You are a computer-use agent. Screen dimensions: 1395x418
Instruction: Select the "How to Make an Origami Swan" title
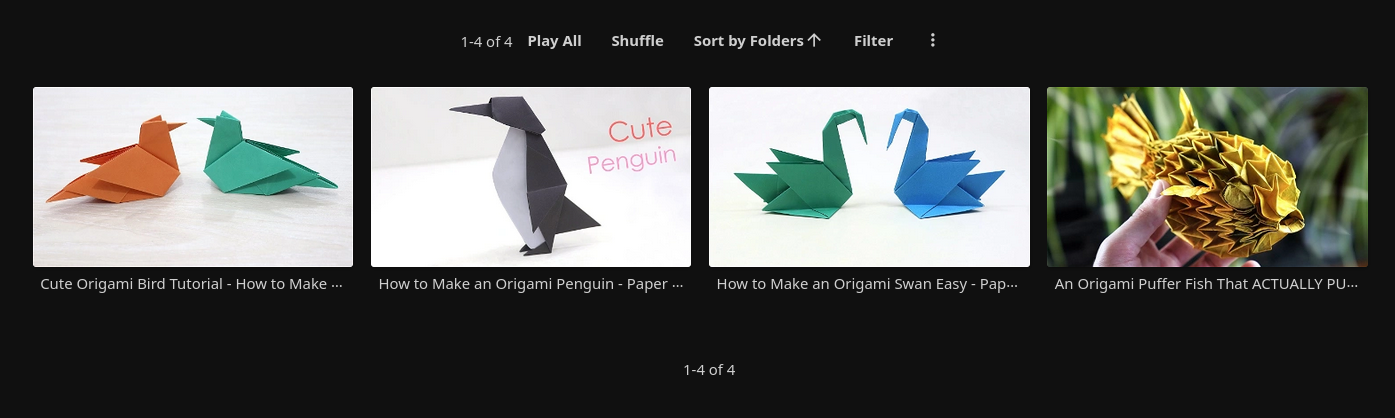point(868,284)
